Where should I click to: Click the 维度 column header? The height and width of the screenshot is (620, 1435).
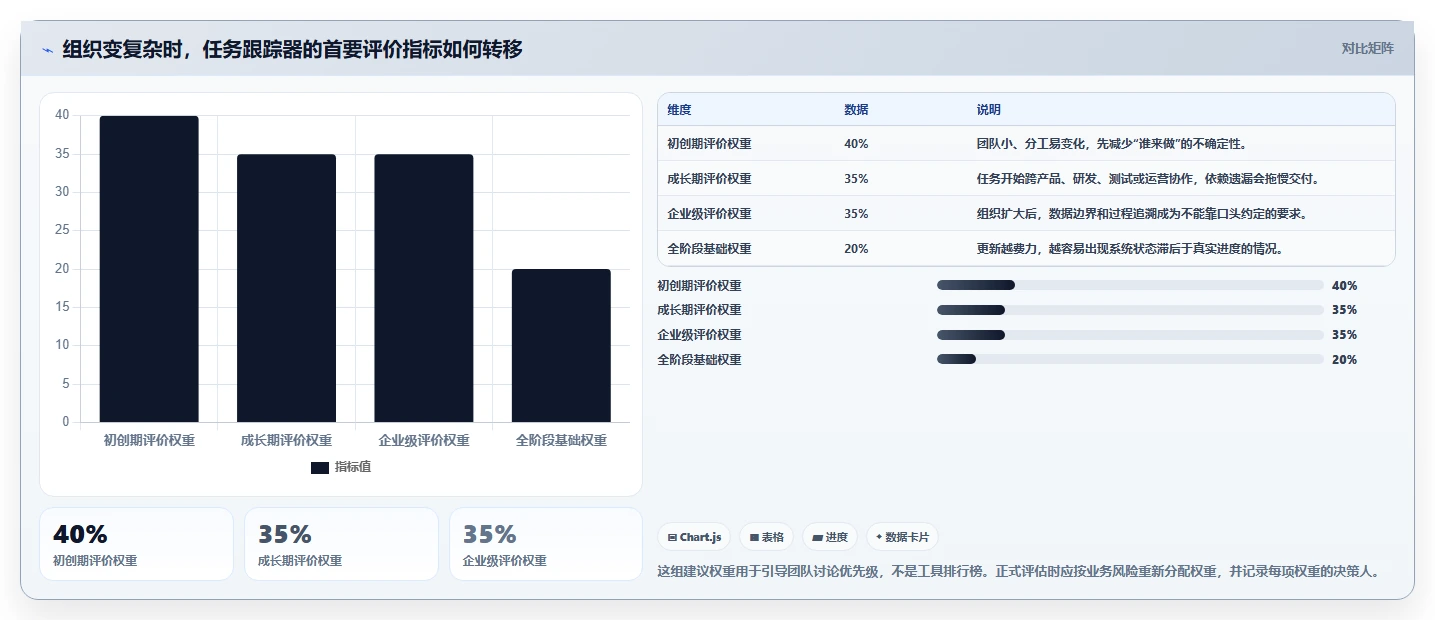(x=679, y=110)
